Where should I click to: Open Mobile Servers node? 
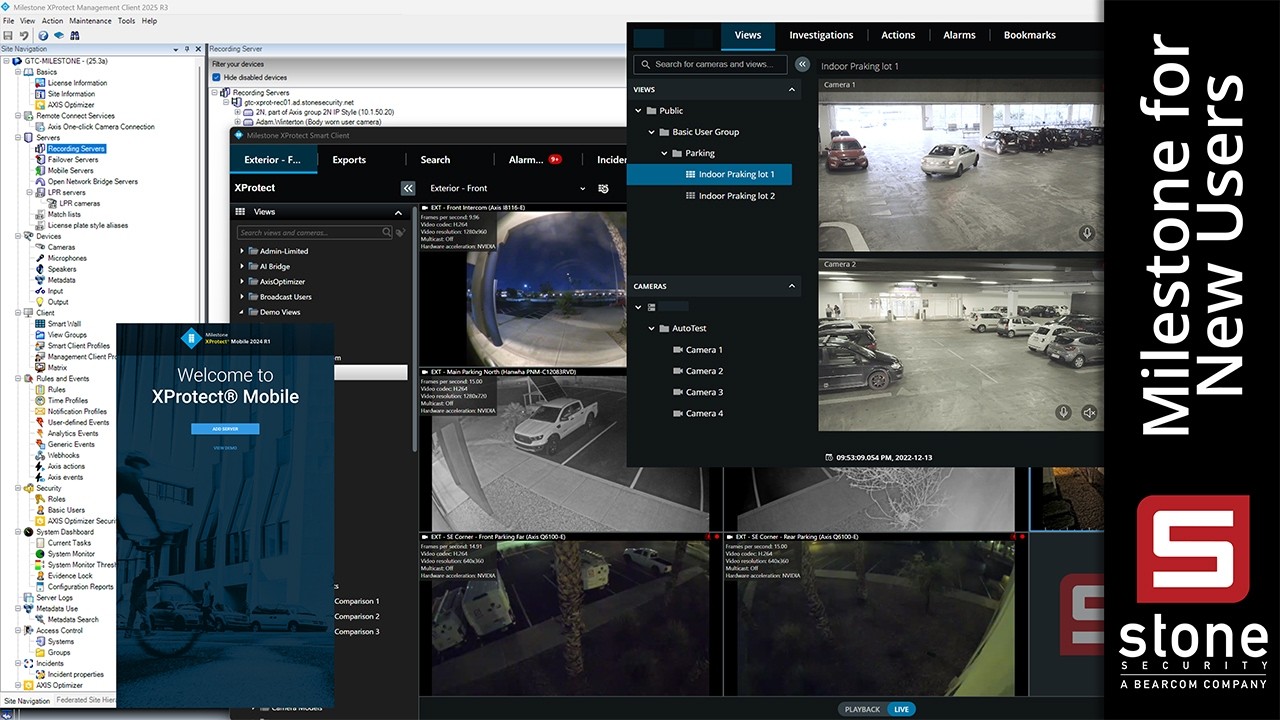click(x=70, y=170)
